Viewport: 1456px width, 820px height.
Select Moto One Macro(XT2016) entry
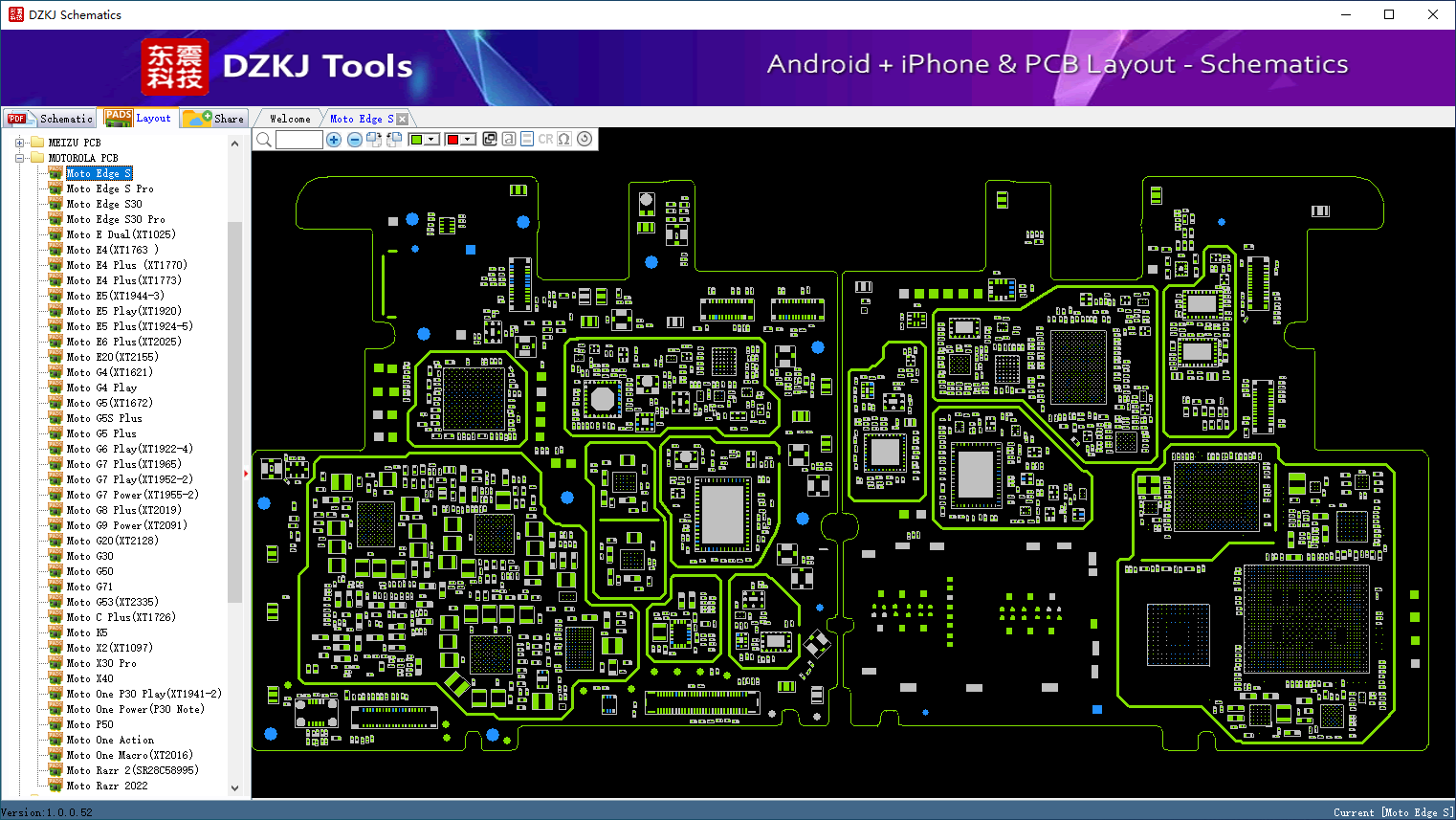[x=130, y=755]
